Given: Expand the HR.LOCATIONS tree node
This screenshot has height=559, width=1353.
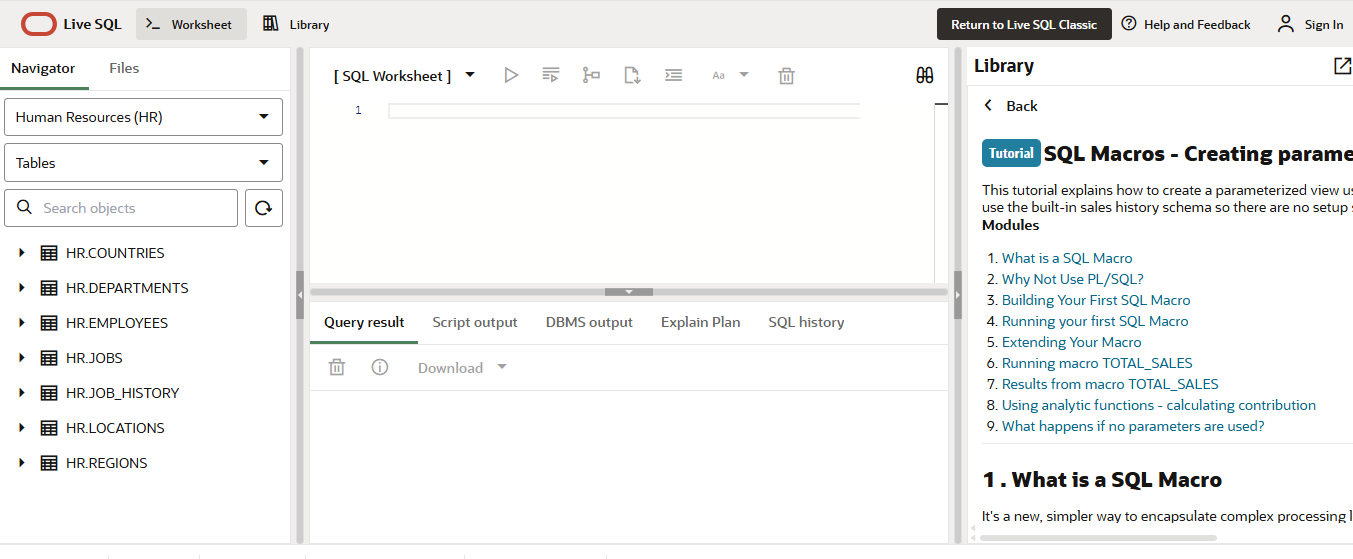Looking at the screenshot, I should [x=22, y=428].
